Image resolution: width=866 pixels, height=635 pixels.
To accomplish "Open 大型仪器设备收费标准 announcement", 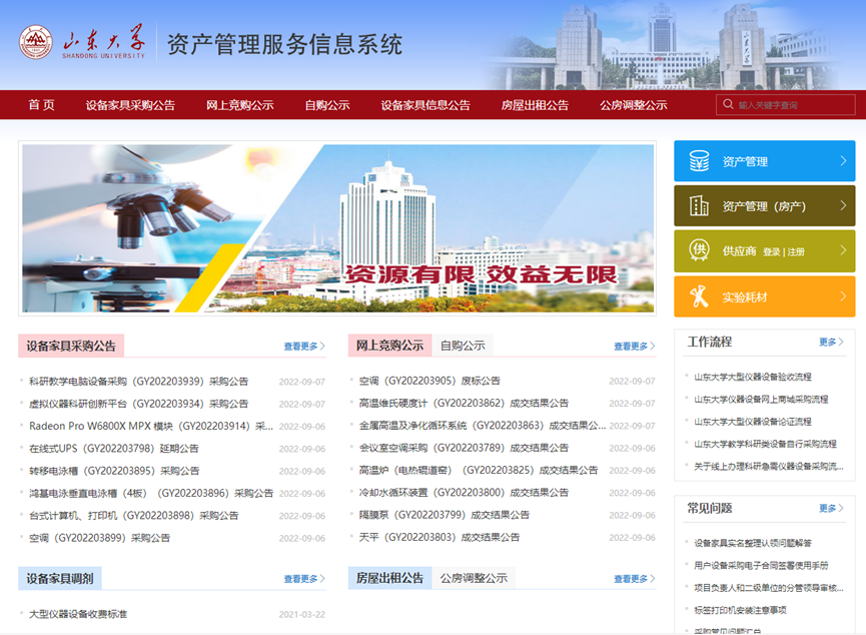I will pos(77,616).
